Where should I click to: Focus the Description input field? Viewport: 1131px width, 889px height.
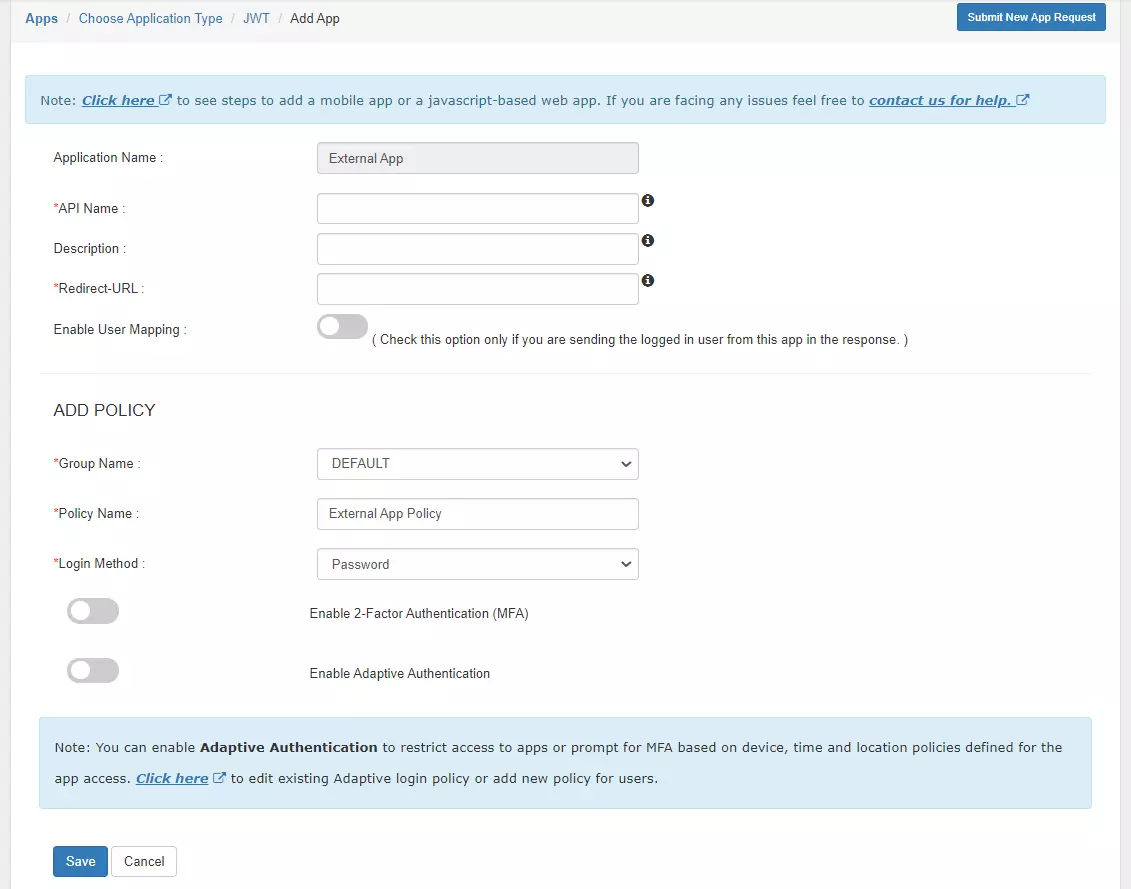(x=478, y=249)
